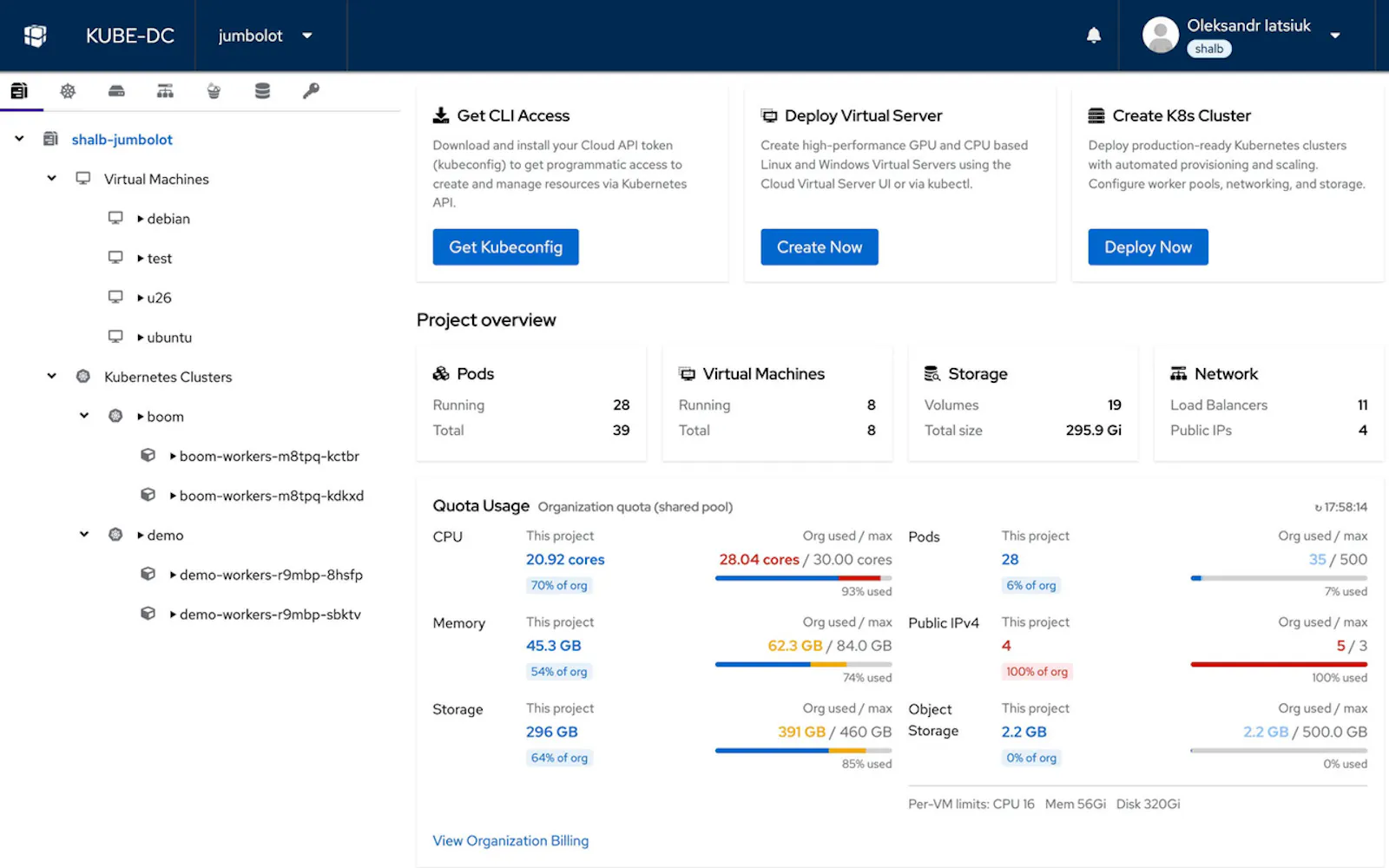Open the jumbolot project dropdown

point(306,36)
